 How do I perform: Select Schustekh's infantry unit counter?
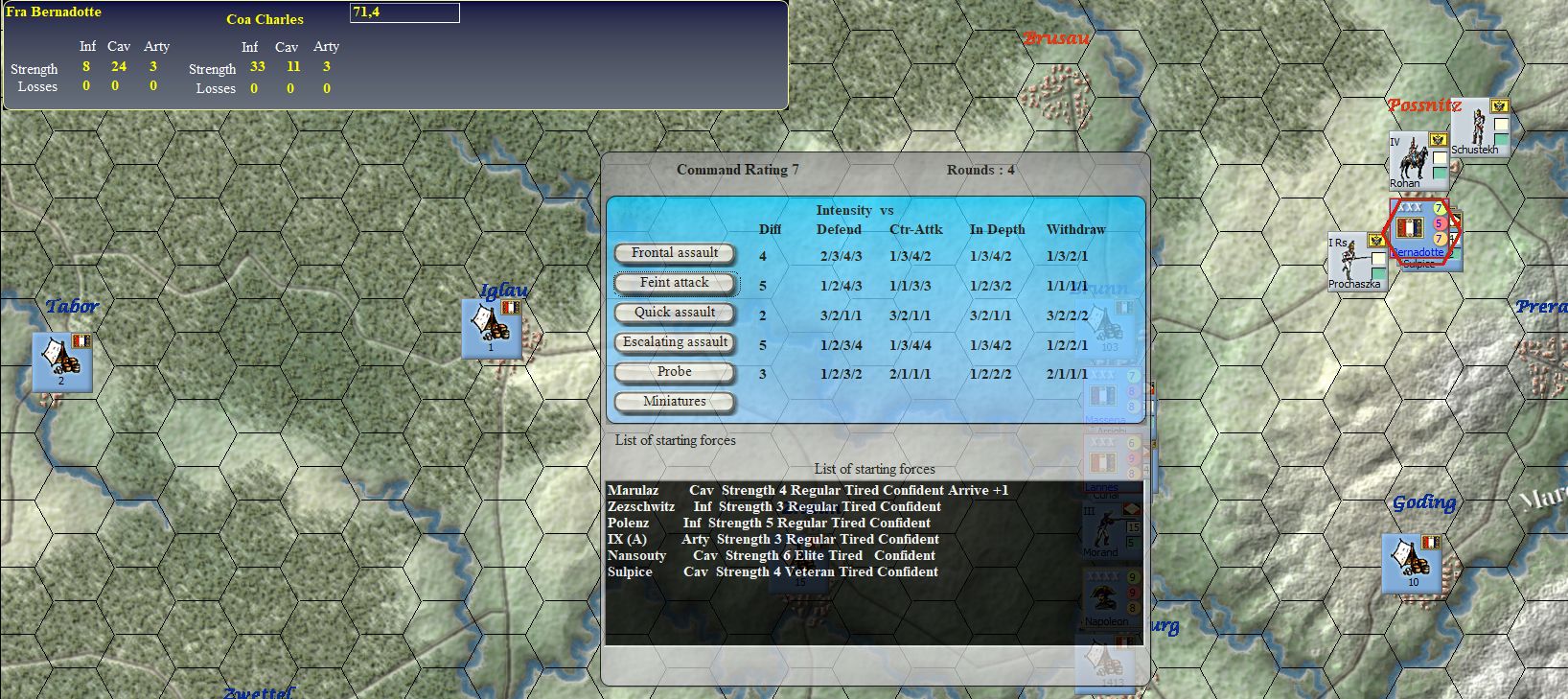[1481, 127]
